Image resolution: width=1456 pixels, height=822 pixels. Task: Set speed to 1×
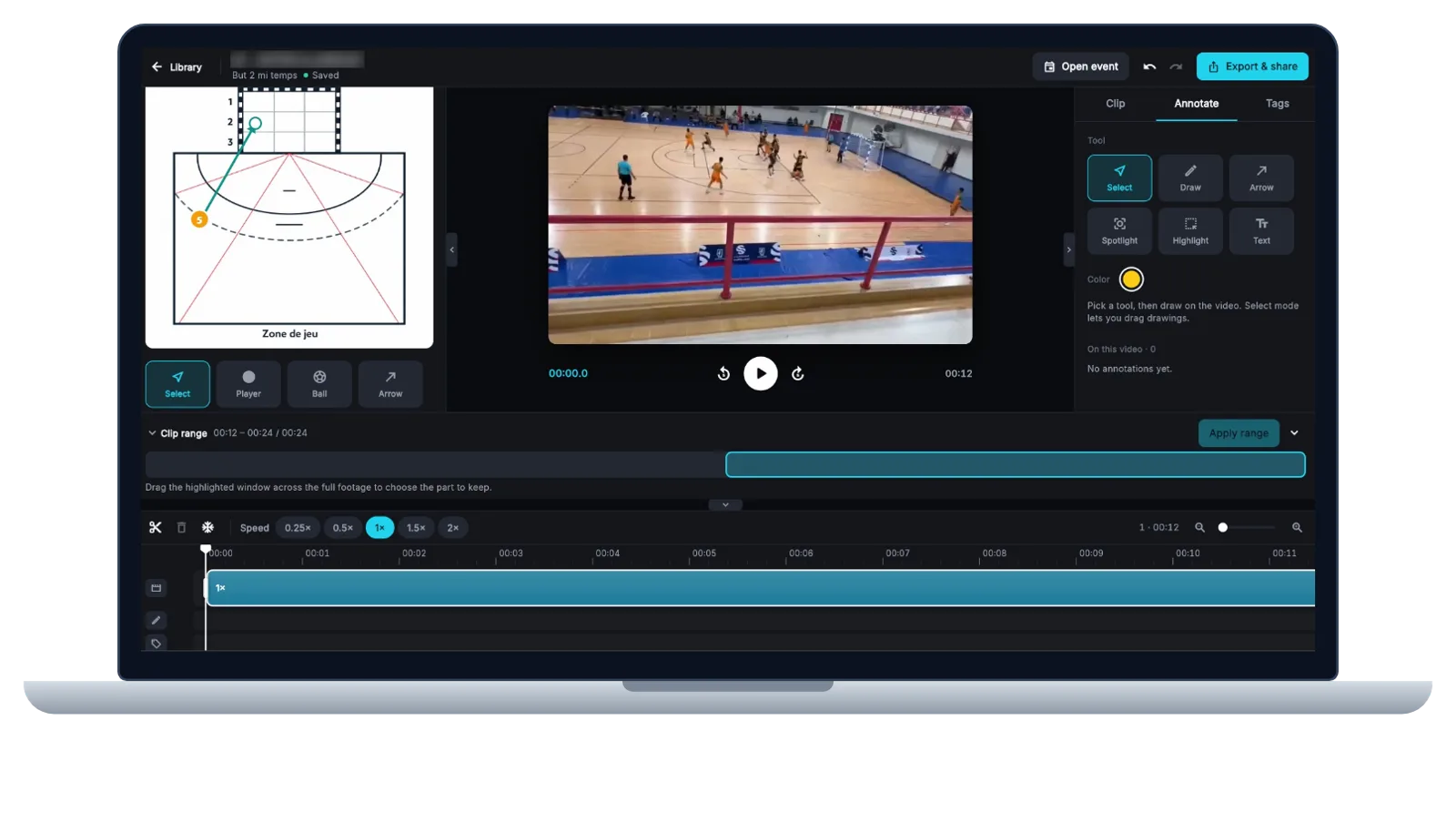tap(379, 528)
